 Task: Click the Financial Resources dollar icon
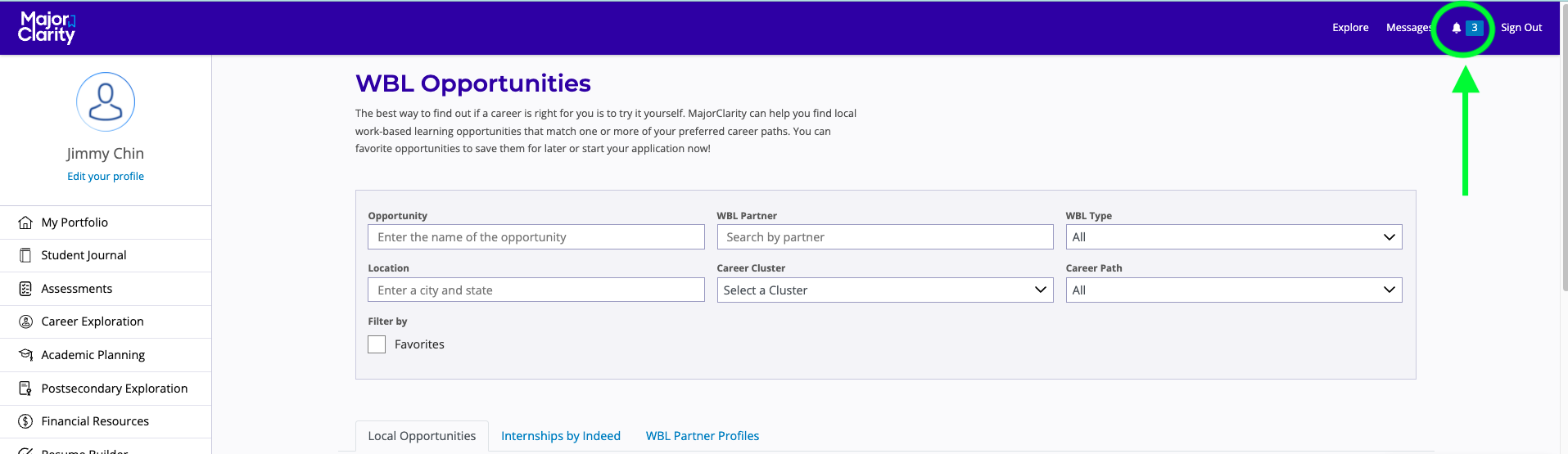[25, 421]
